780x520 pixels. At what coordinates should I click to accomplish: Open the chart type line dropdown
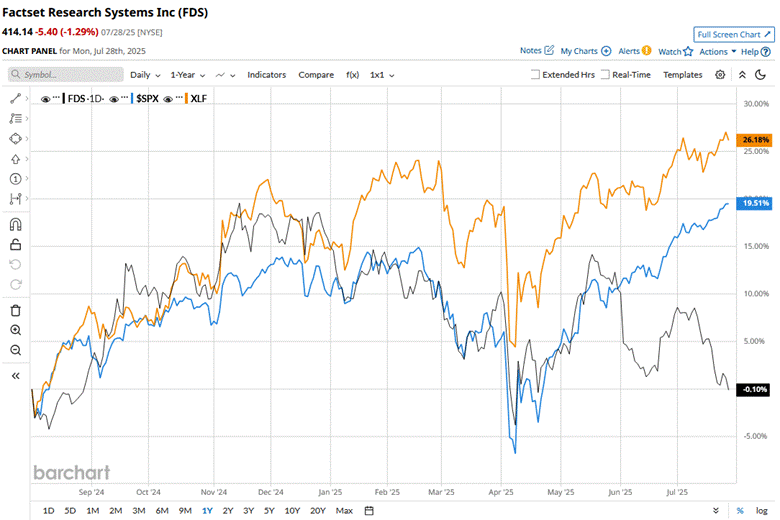(x=225, y=75)
